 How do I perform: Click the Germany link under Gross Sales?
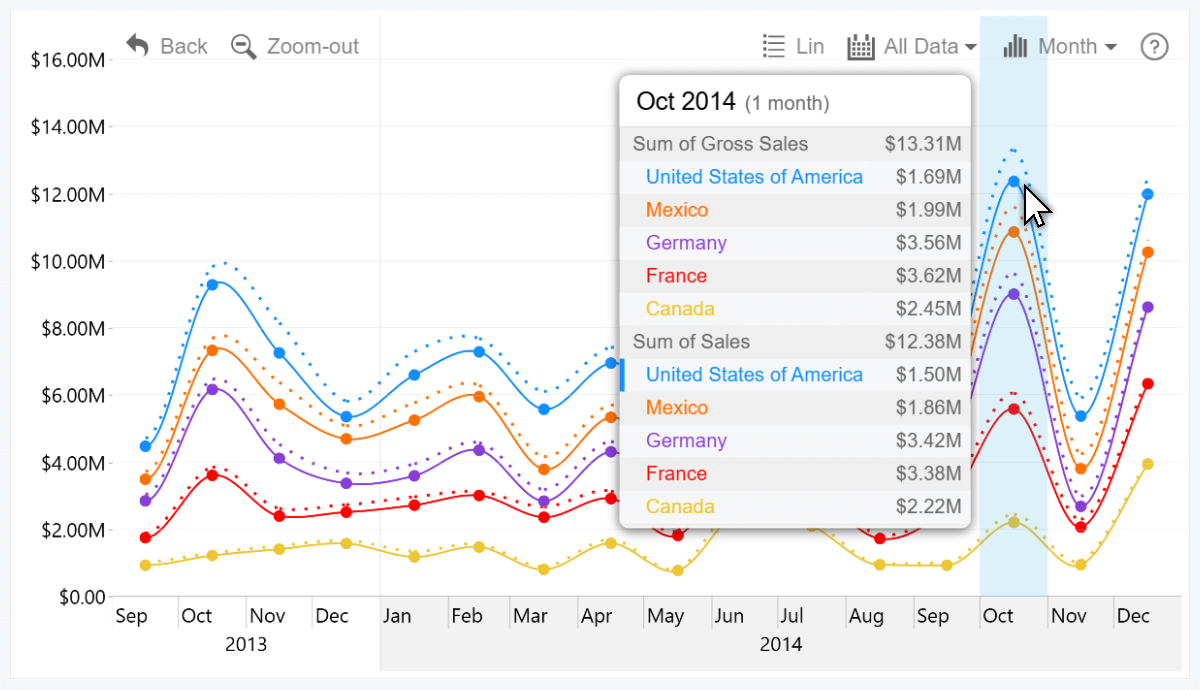(x=686, y=242)
